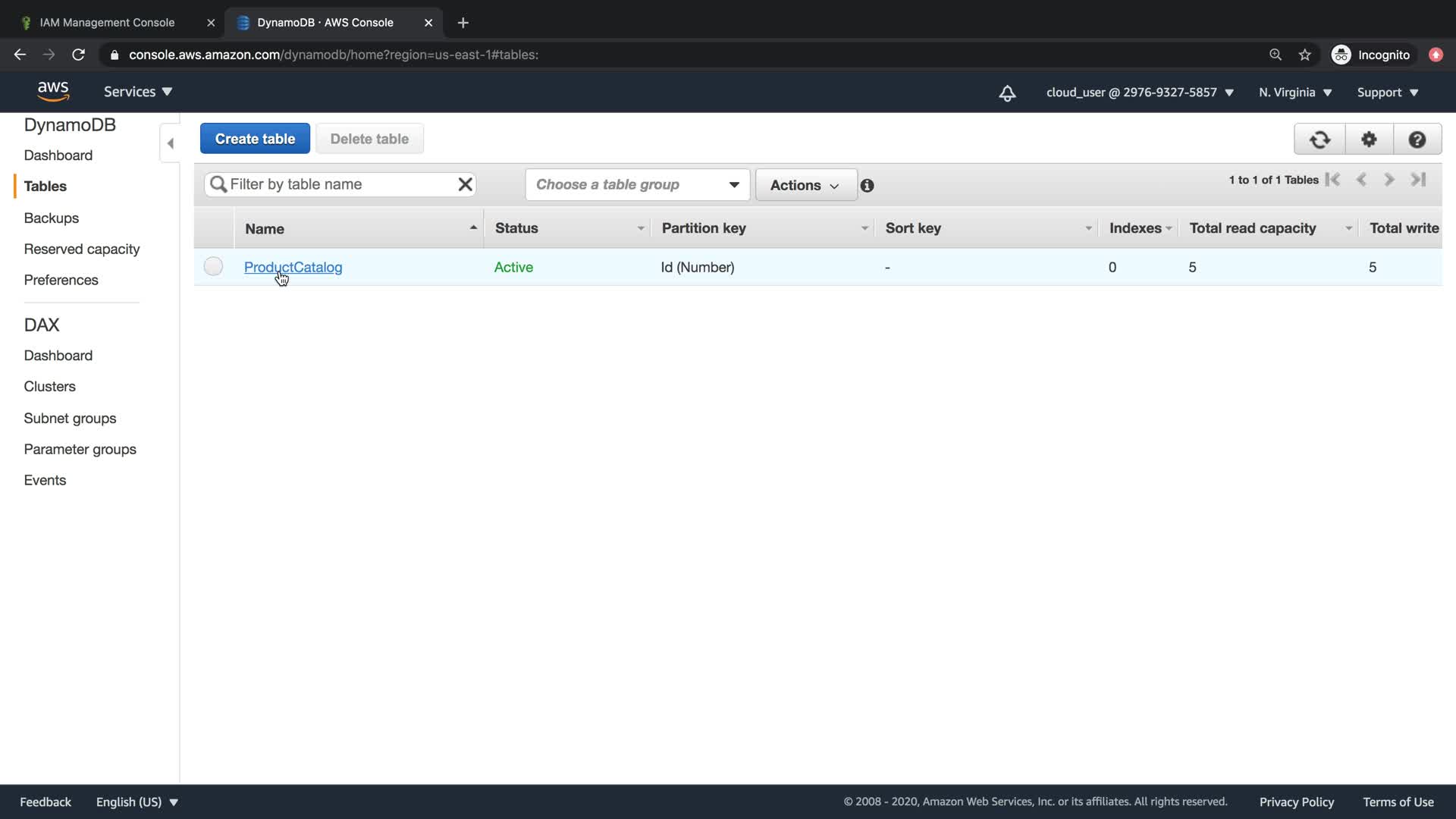Open the AWS notifications bell
Screen dimensions: 1456x819
pos(1007,93)
